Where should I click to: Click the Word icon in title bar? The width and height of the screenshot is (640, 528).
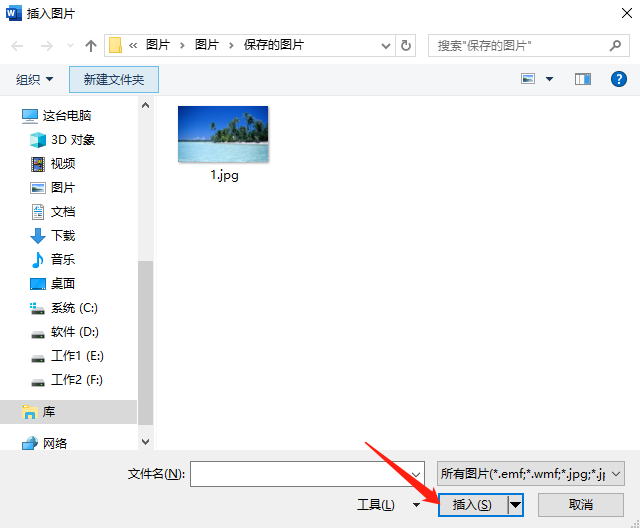click(x=13, y=13)
